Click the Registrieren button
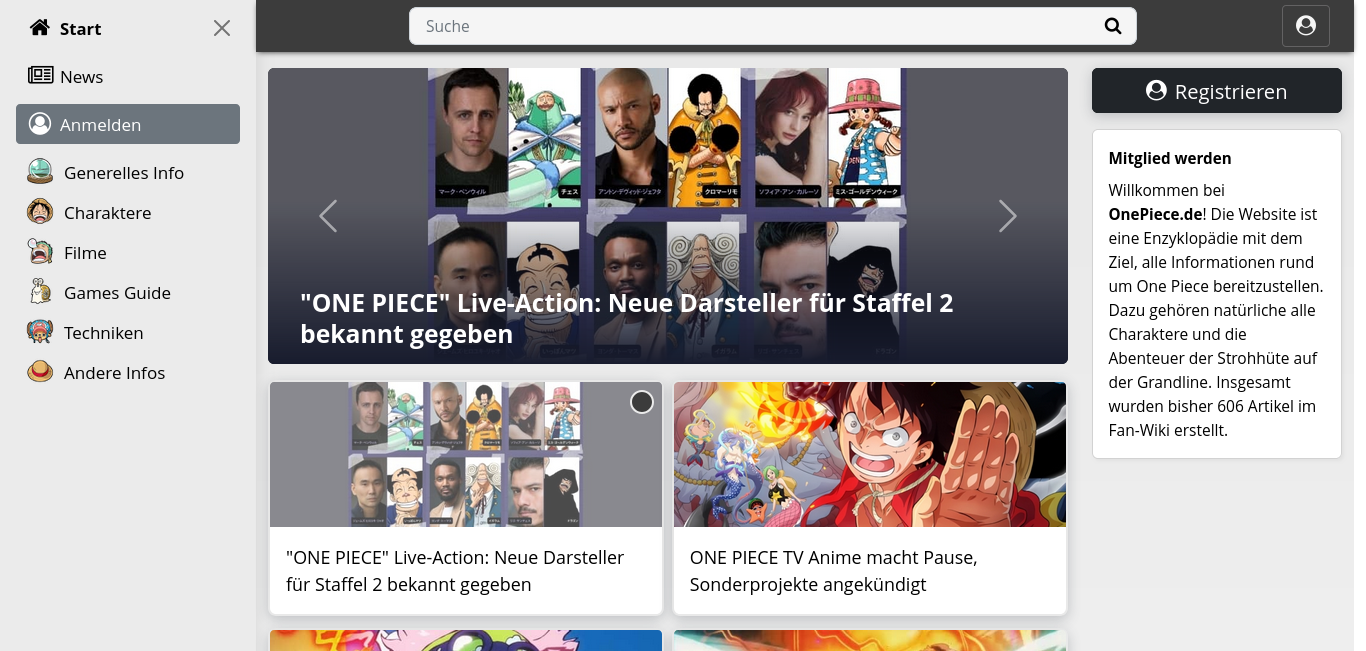1366x651 pixels. coord(1217,91)
